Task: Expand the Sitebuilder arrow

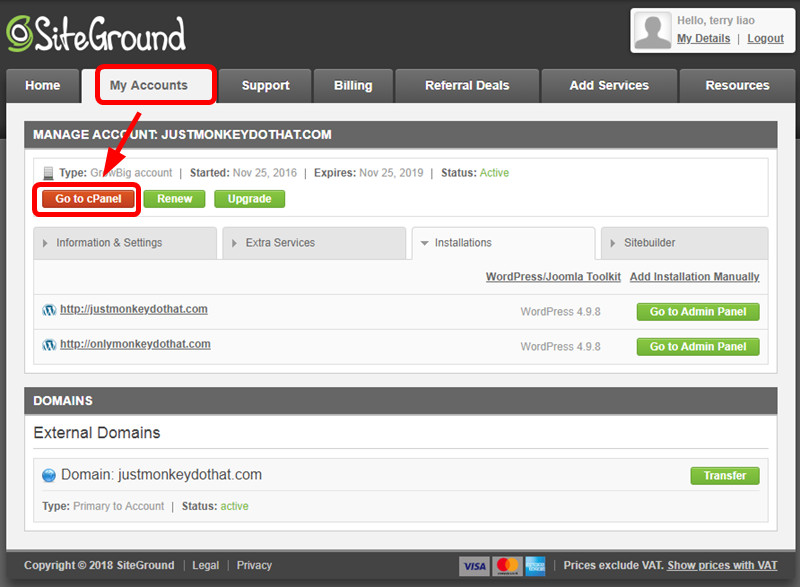Action: tap(613, 243)
